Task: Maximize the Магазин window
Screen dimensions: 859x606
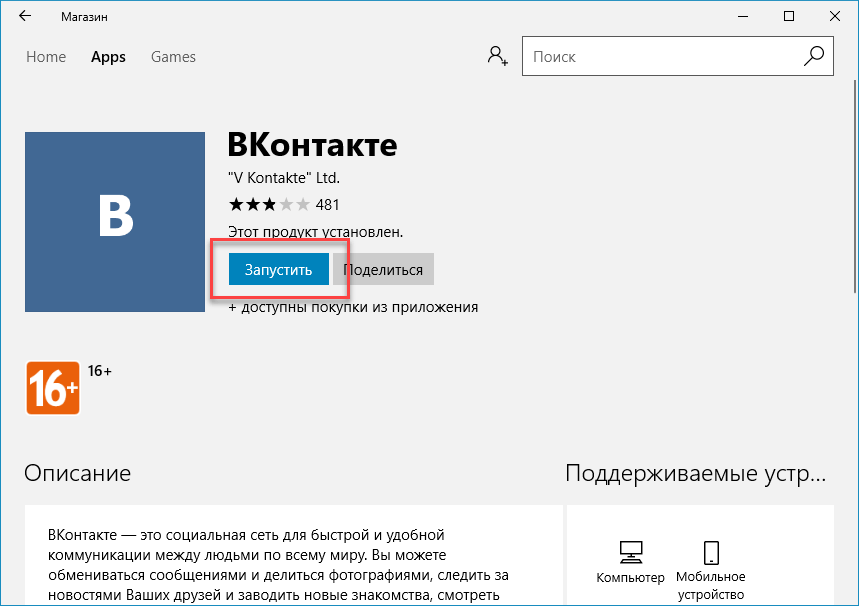Action: [789, 16]
